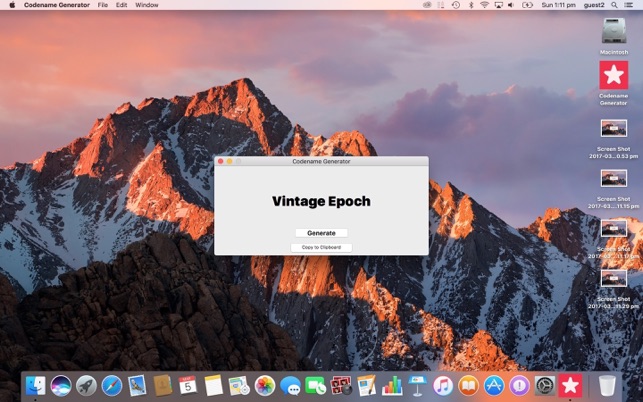The height and width of the screenshot is (402, 643).
Task: Open the Edit menu
Action: (121, 5)
